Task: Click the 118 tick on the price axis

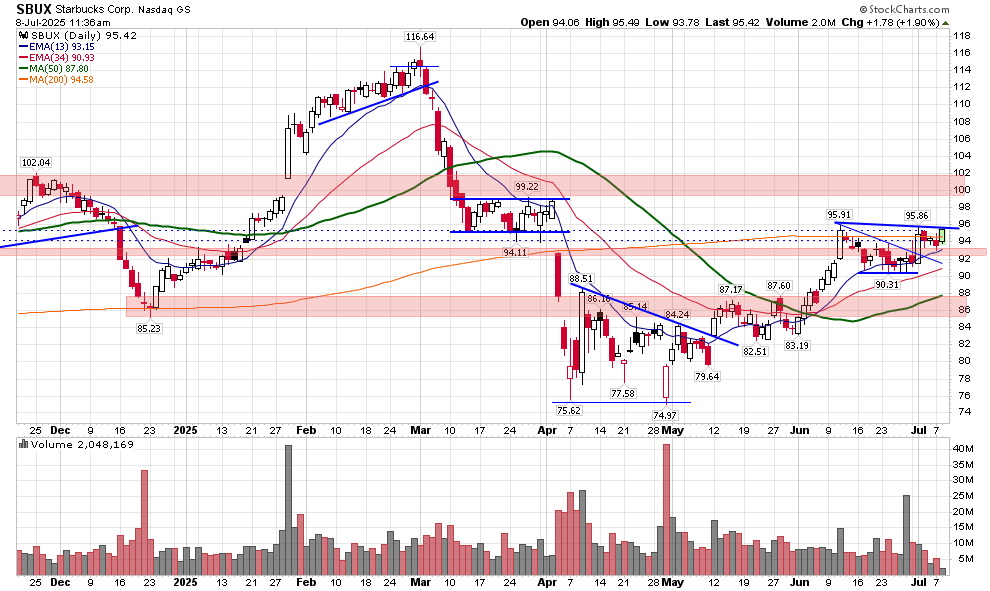Action: [962, 35]
